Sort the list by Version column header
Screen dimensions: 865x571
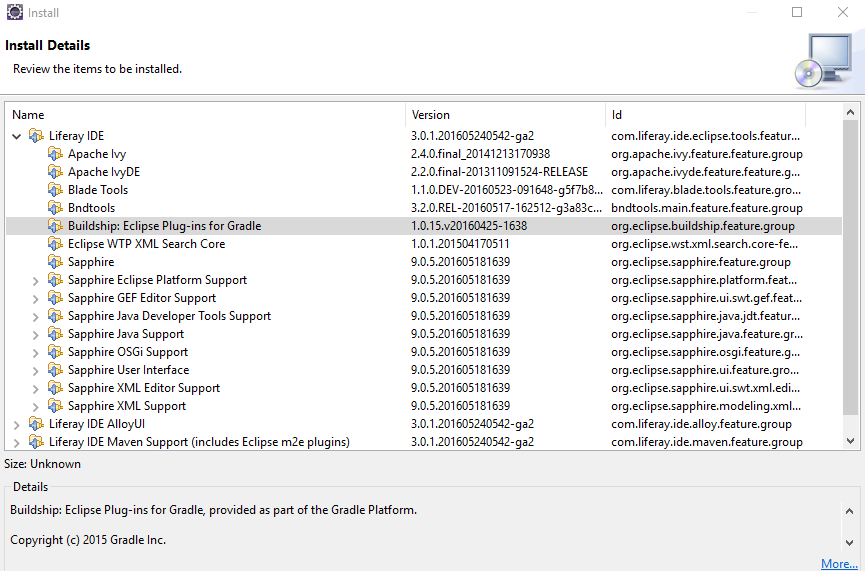coord(505,115)
